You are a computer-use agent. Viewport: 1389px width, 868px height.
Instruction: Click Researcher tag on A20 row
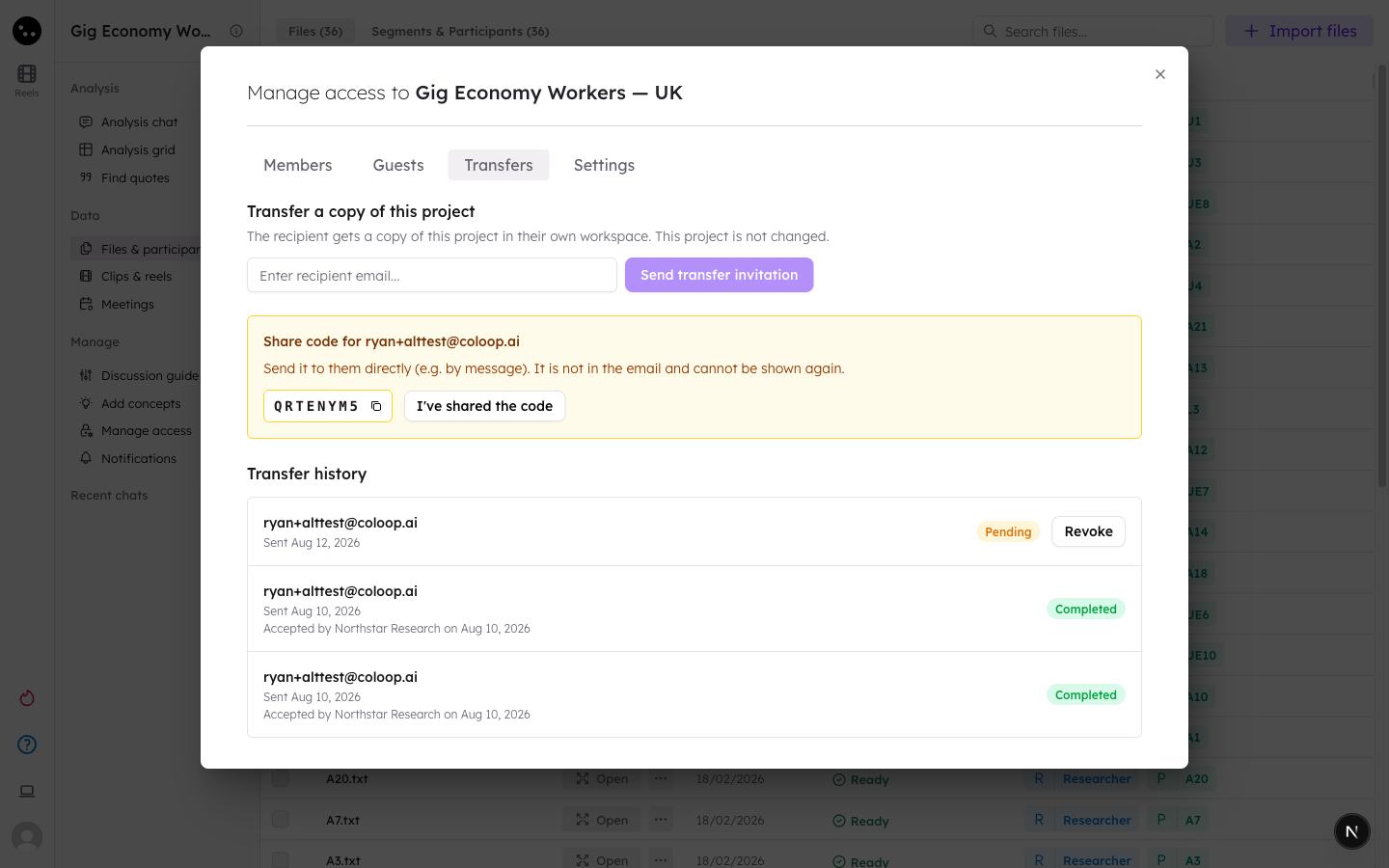tap(1082, 778)
